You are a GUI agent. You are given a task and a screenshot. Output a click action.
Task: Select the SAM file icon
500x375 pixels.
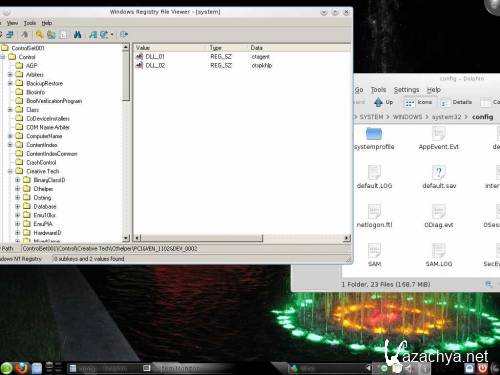(374, 251)
